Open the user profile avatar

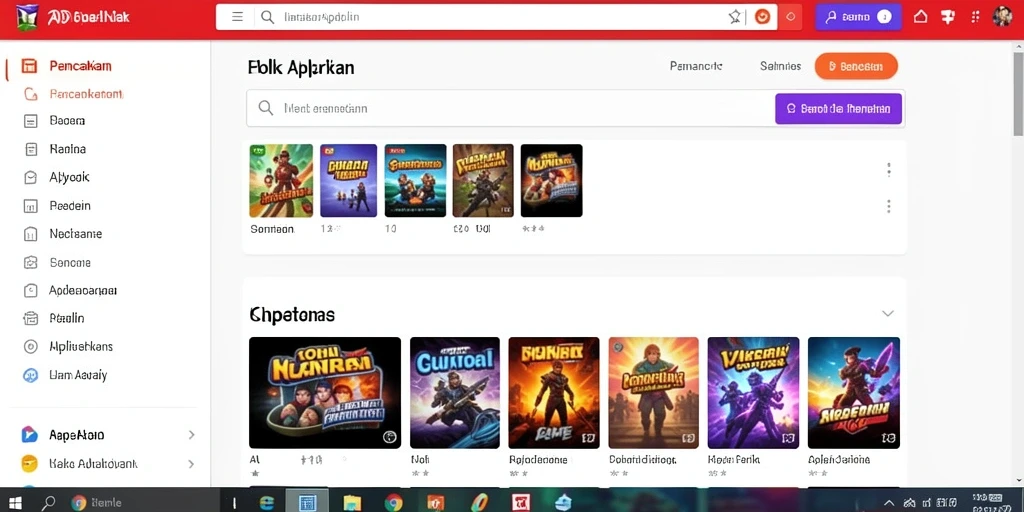(1002, 16)
